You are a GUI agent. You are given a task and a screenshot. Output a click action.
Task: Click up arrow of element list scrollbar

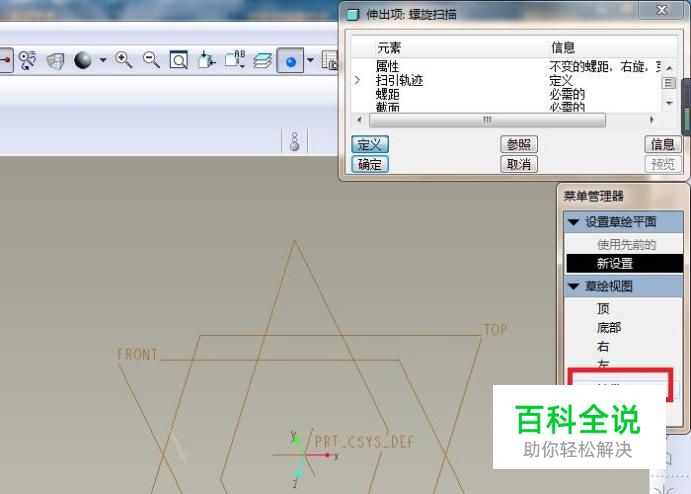point(669,68)
